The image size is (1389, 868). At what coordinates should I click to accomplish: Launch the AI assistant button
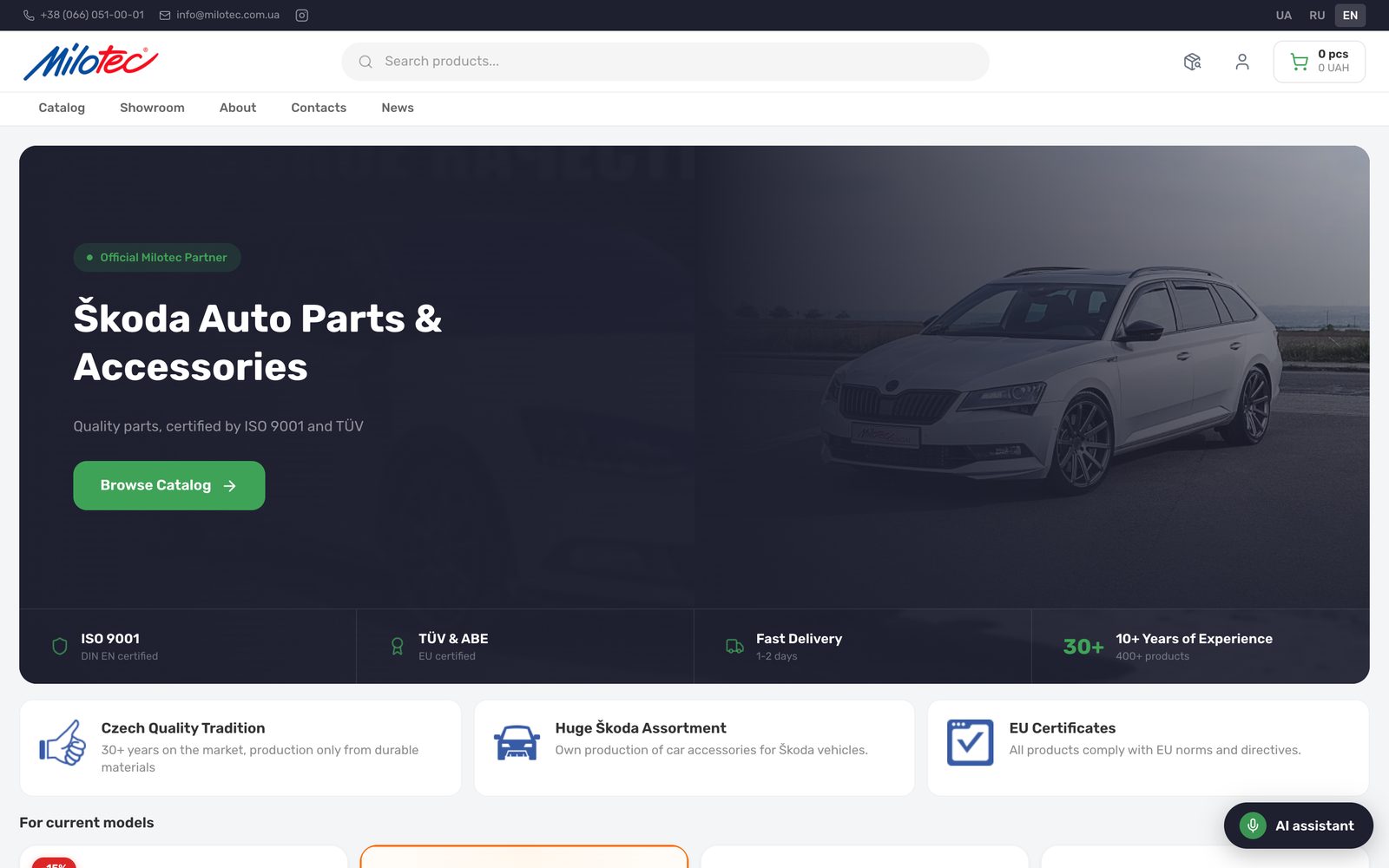click(x=1299, y=825)
